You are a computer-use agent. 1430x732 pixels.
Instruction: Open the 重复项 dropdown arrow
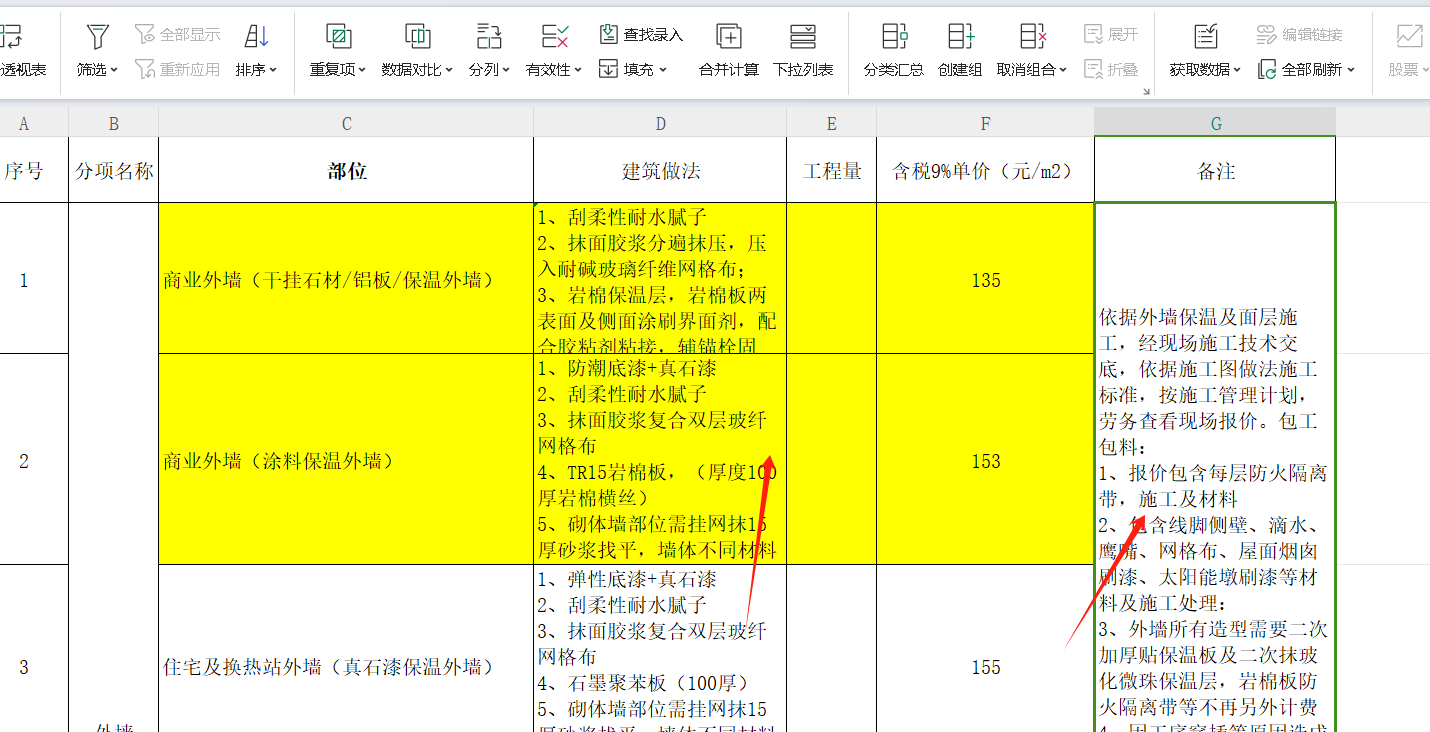tap(361, 70)
